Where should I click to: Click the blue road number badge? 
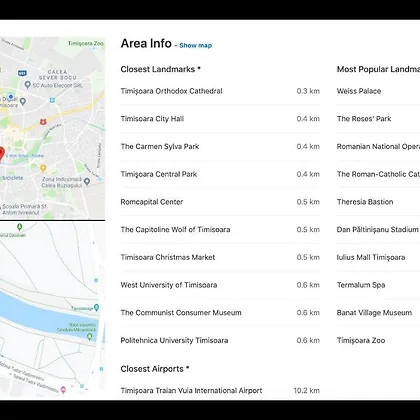tap(22, 73)
